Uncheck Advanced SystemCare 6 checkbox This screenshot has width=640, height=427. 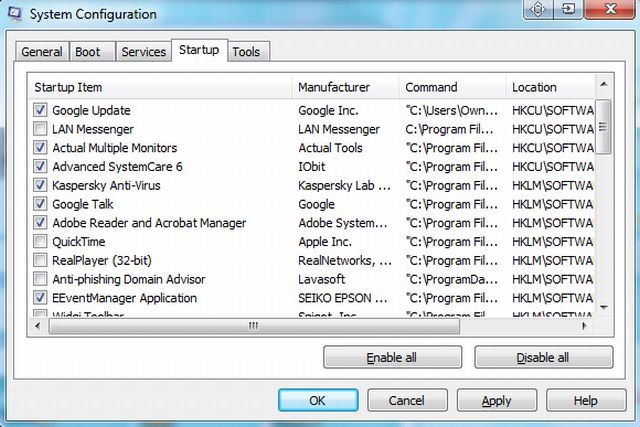(40, 166)
